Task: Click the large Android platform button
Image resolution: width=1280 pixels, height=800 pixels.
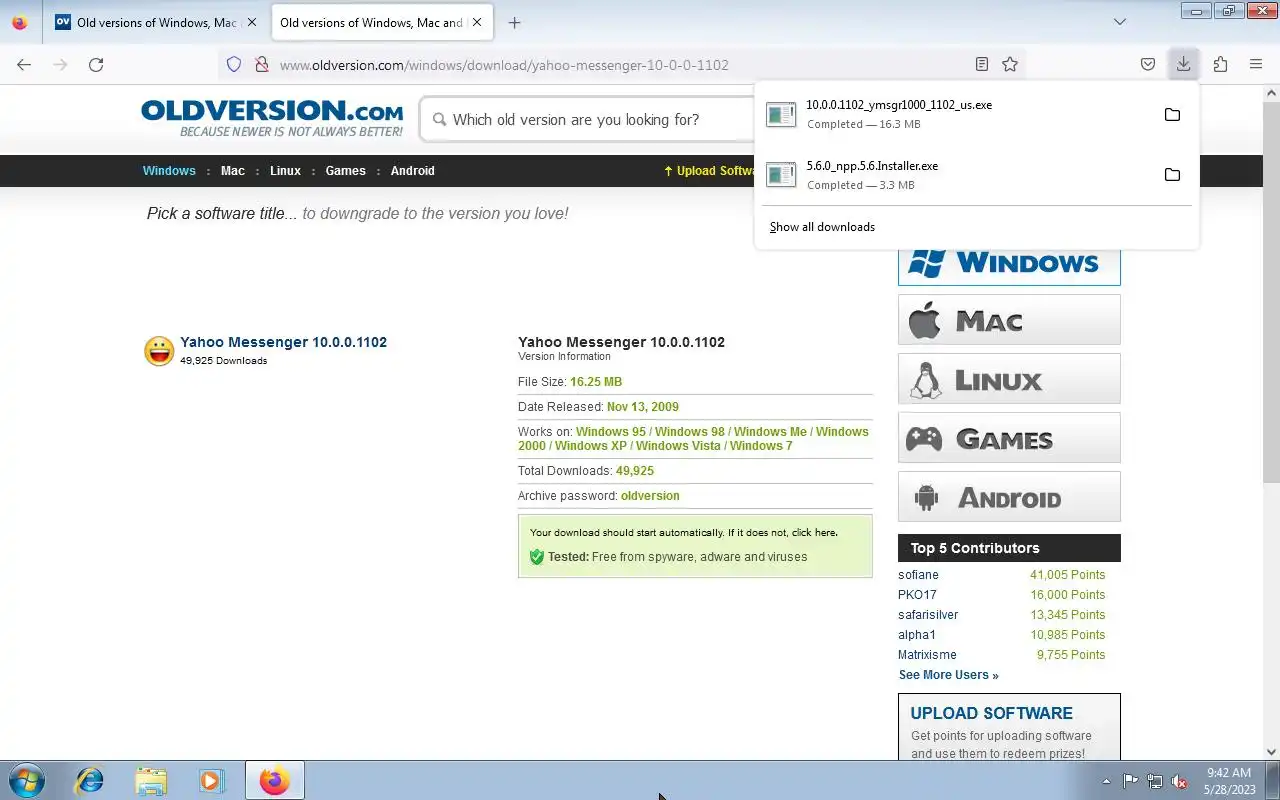Action: [x=1009, y=497]
